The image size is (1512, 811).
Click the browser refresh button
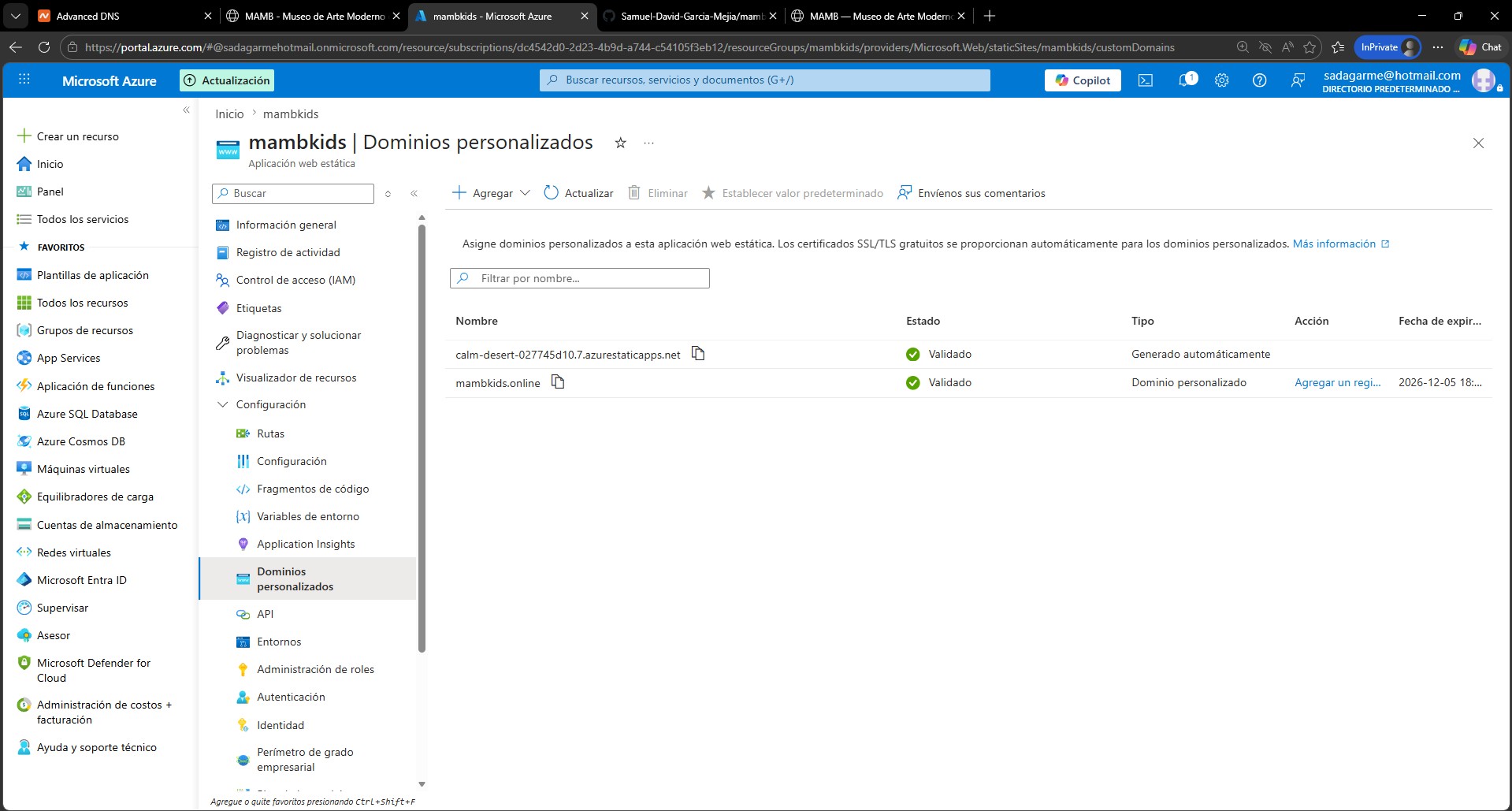[x=44, y=47]
